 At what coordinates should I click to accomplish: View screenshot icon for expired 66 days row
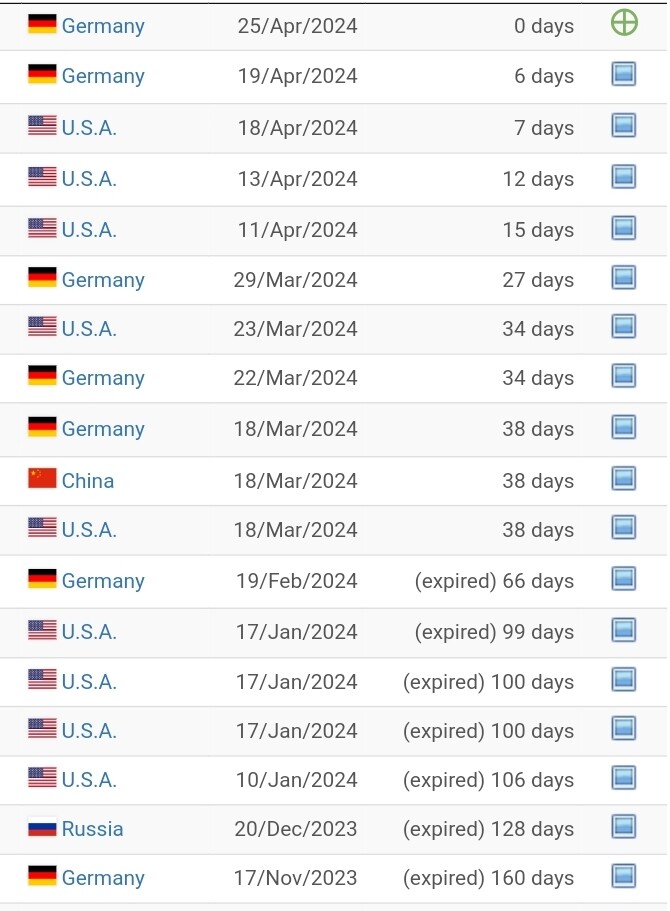click(x=624, y=579)
